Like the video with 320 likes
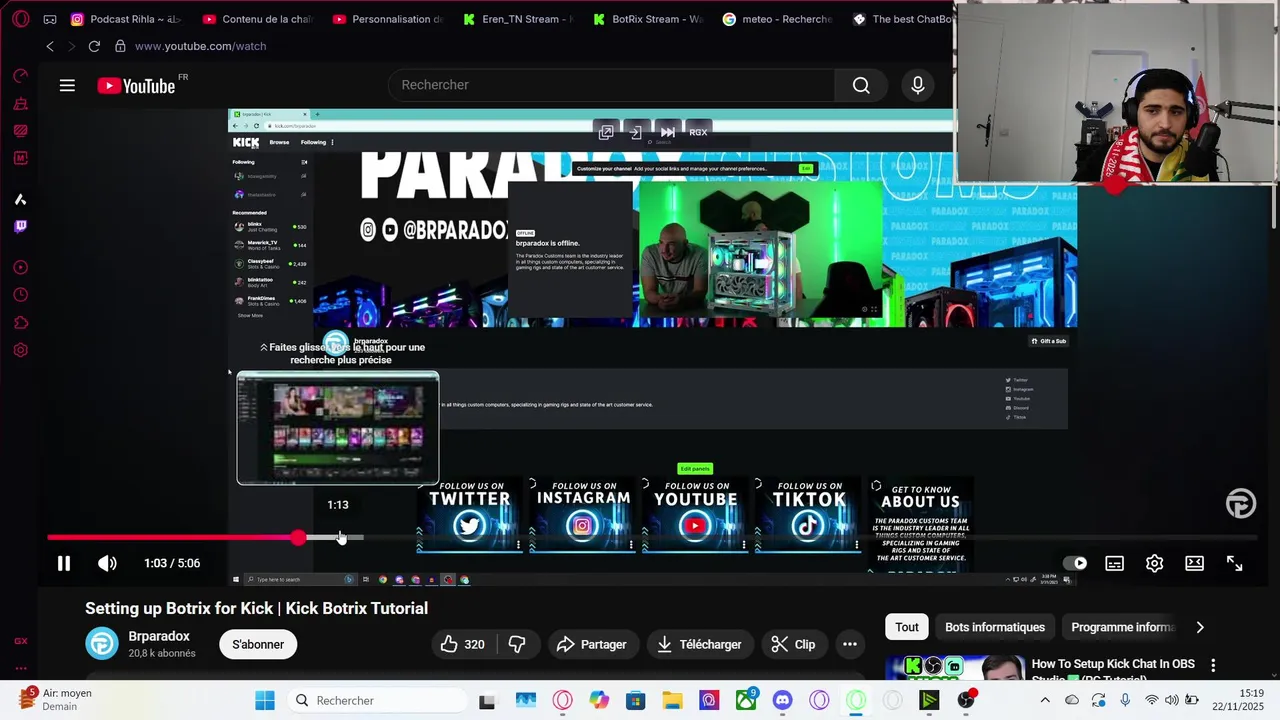This screenshot has width=1280, height=720. [x=463, y=644]
